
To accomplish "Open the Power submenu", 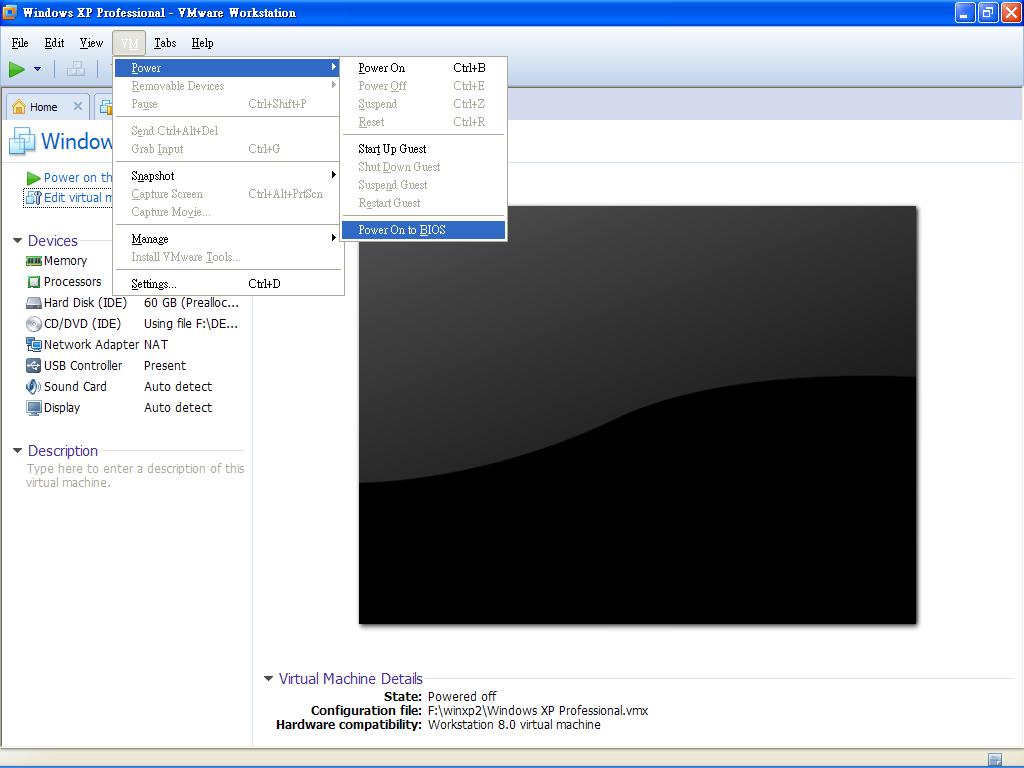I will [x=227, y=68].
